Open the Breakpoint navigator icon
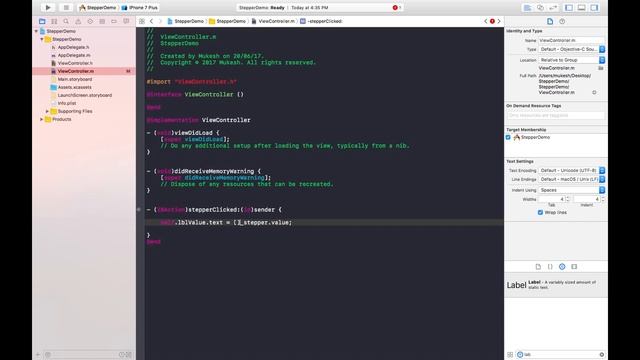Screen dimensions: 640x360 (x=114, y=21)
